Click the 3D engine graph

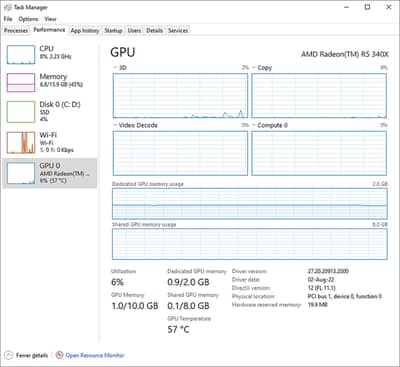[180, 96]
